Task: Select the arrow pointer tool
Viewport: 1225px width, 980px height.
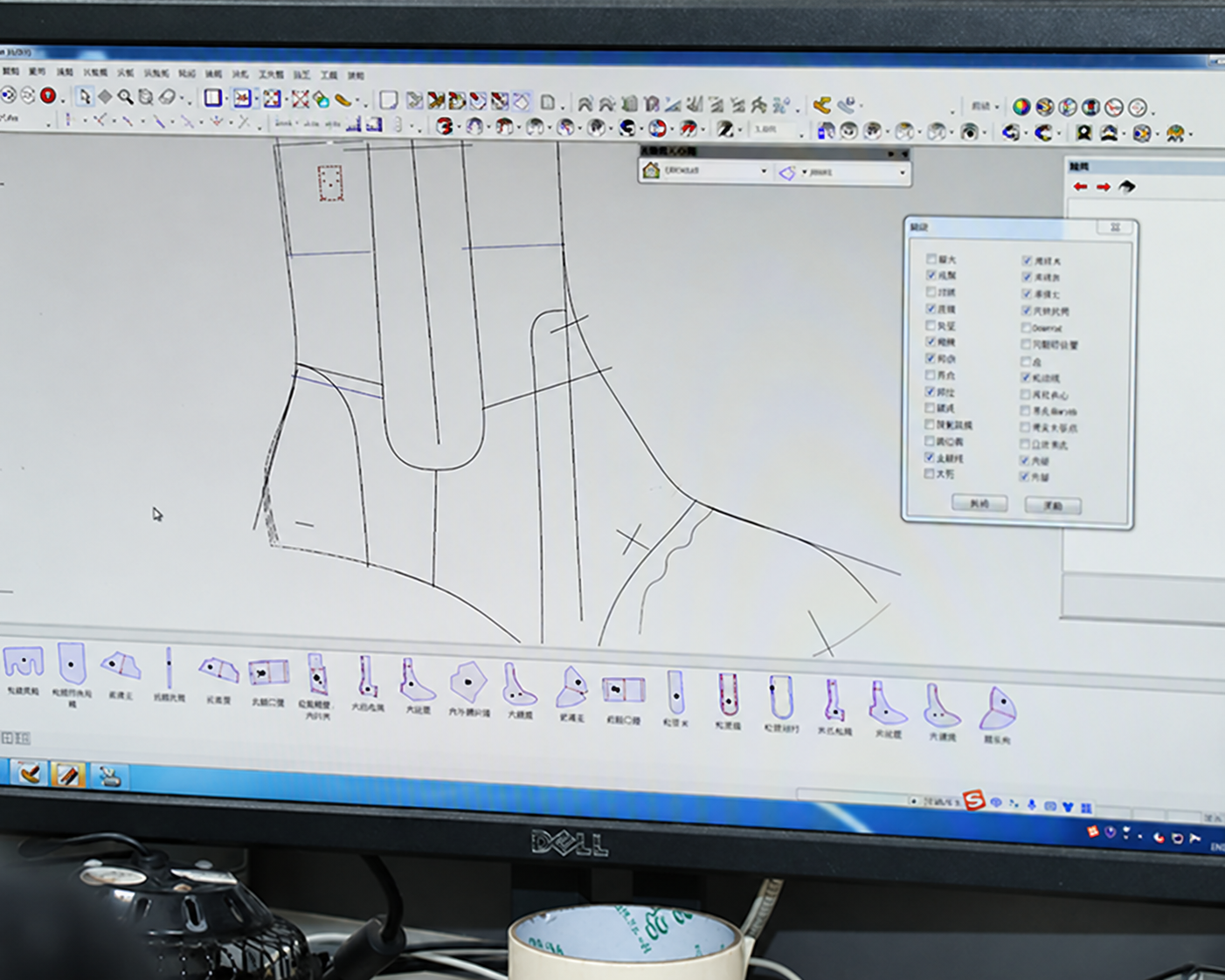Action: pyautogui.click(x=84, y=97)
